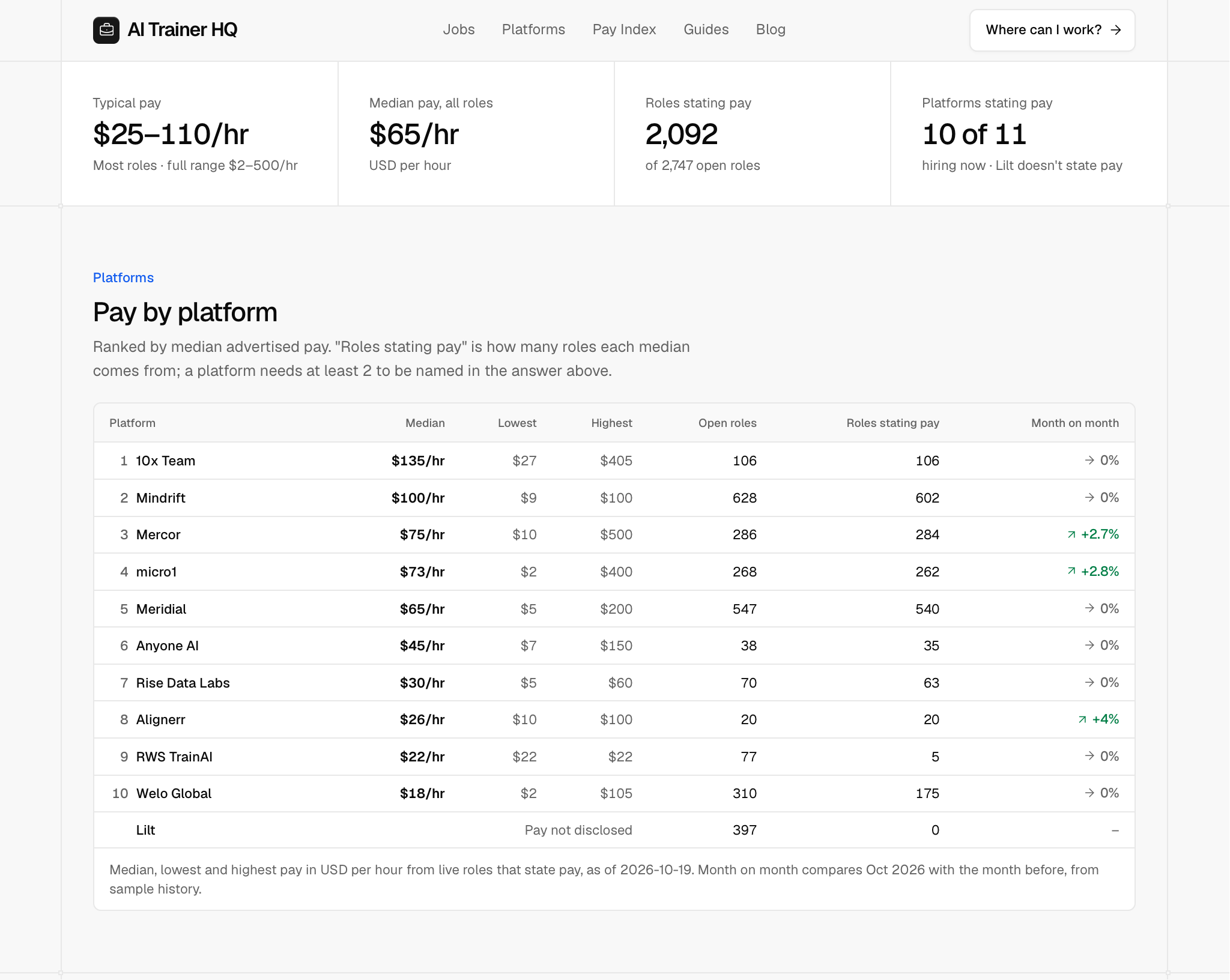The image size is (1230, 980).
Task: Open the Platforms nav item in header
Action: pos(533,29)
